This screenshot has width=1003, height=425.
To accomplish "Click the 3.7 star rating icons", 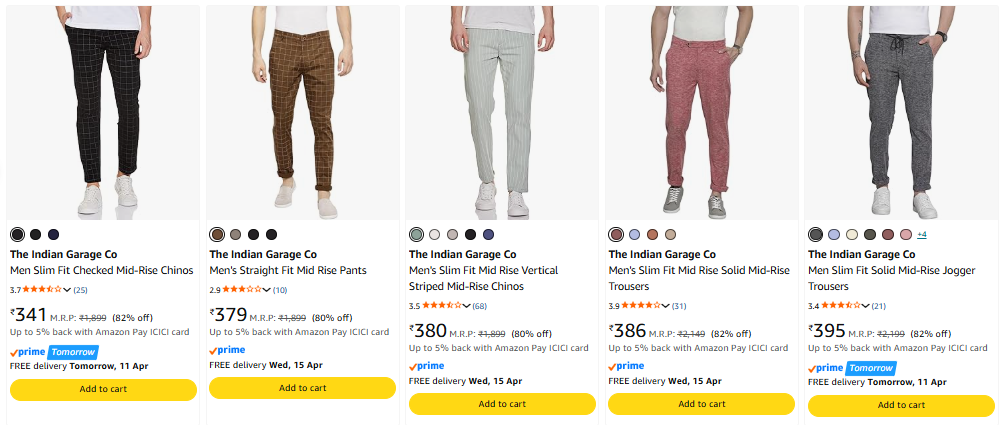I will click(x=43, y=290).
